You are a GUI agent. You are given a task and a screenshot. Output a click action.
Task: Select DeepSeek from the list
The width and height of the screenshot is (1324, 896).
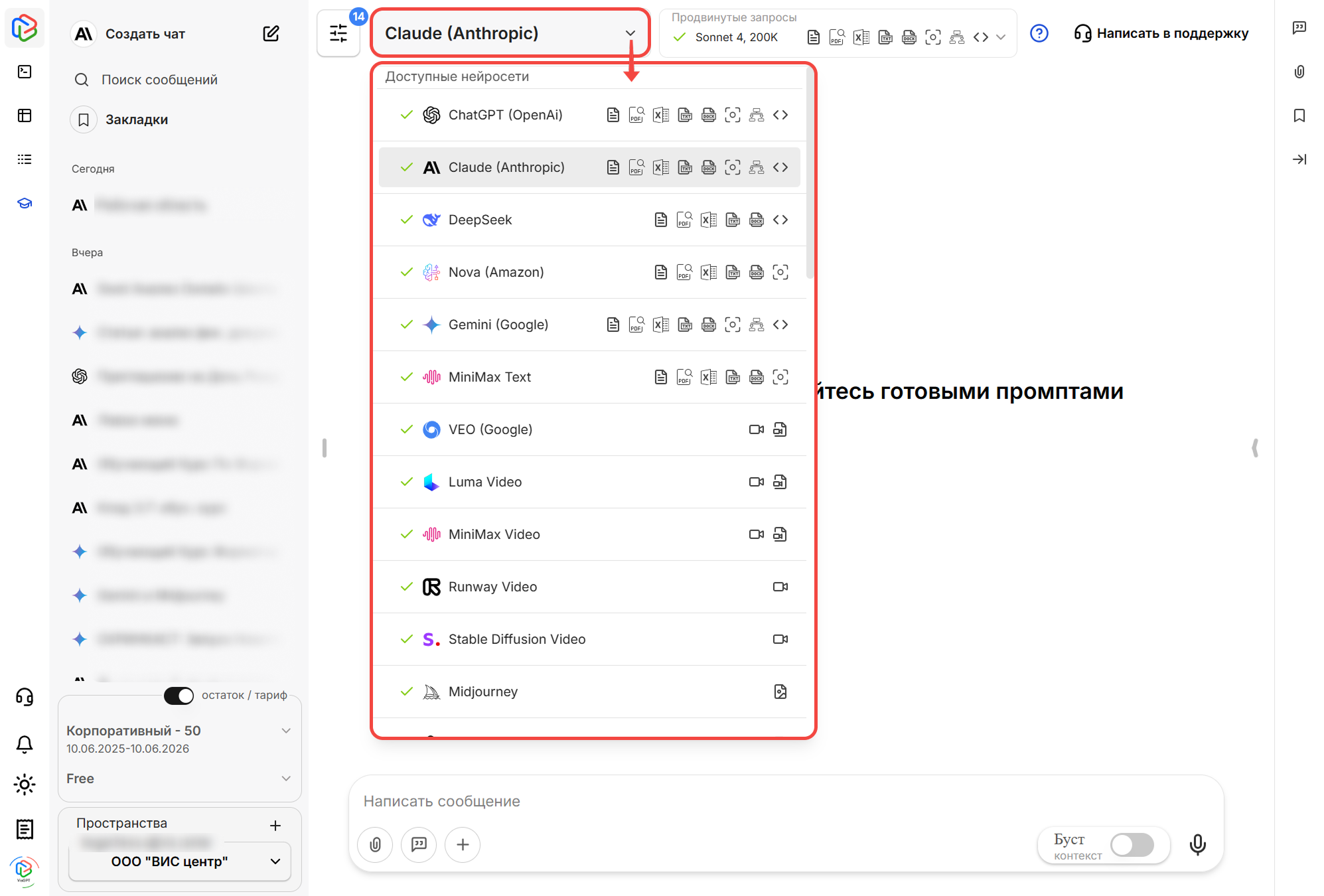click(x=589, y=220)
